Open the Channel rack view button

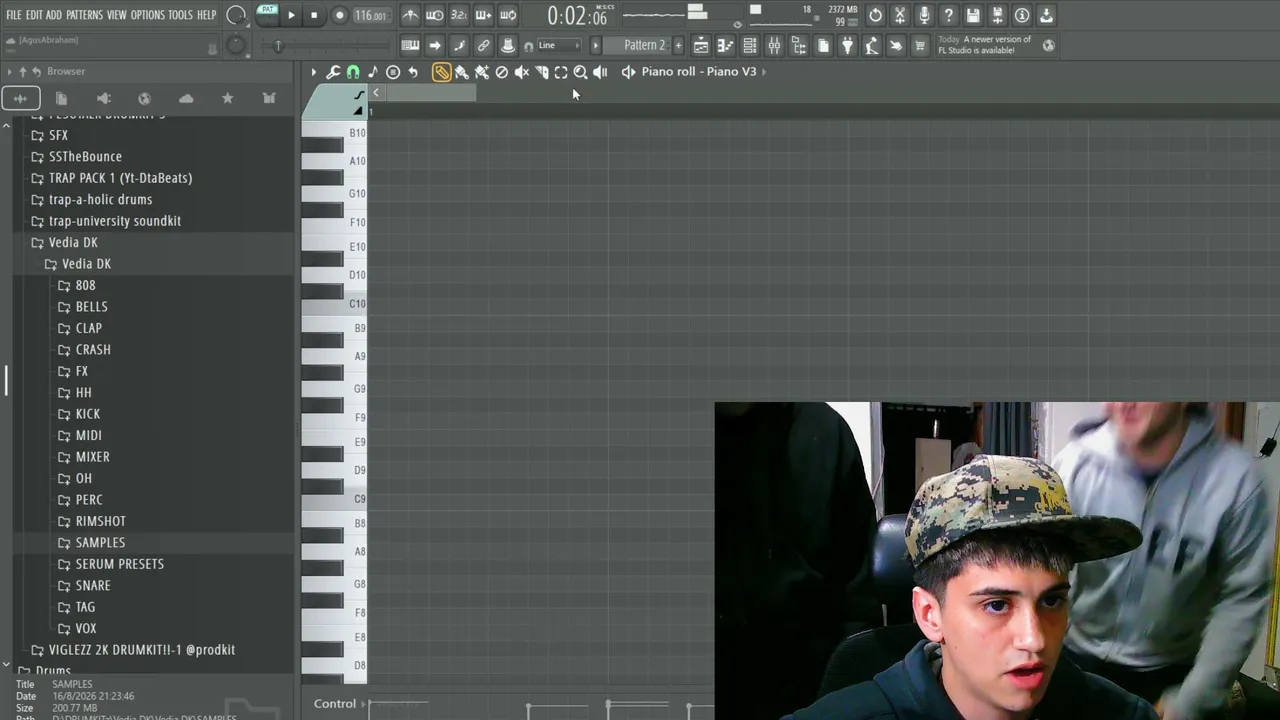[750, 46]
